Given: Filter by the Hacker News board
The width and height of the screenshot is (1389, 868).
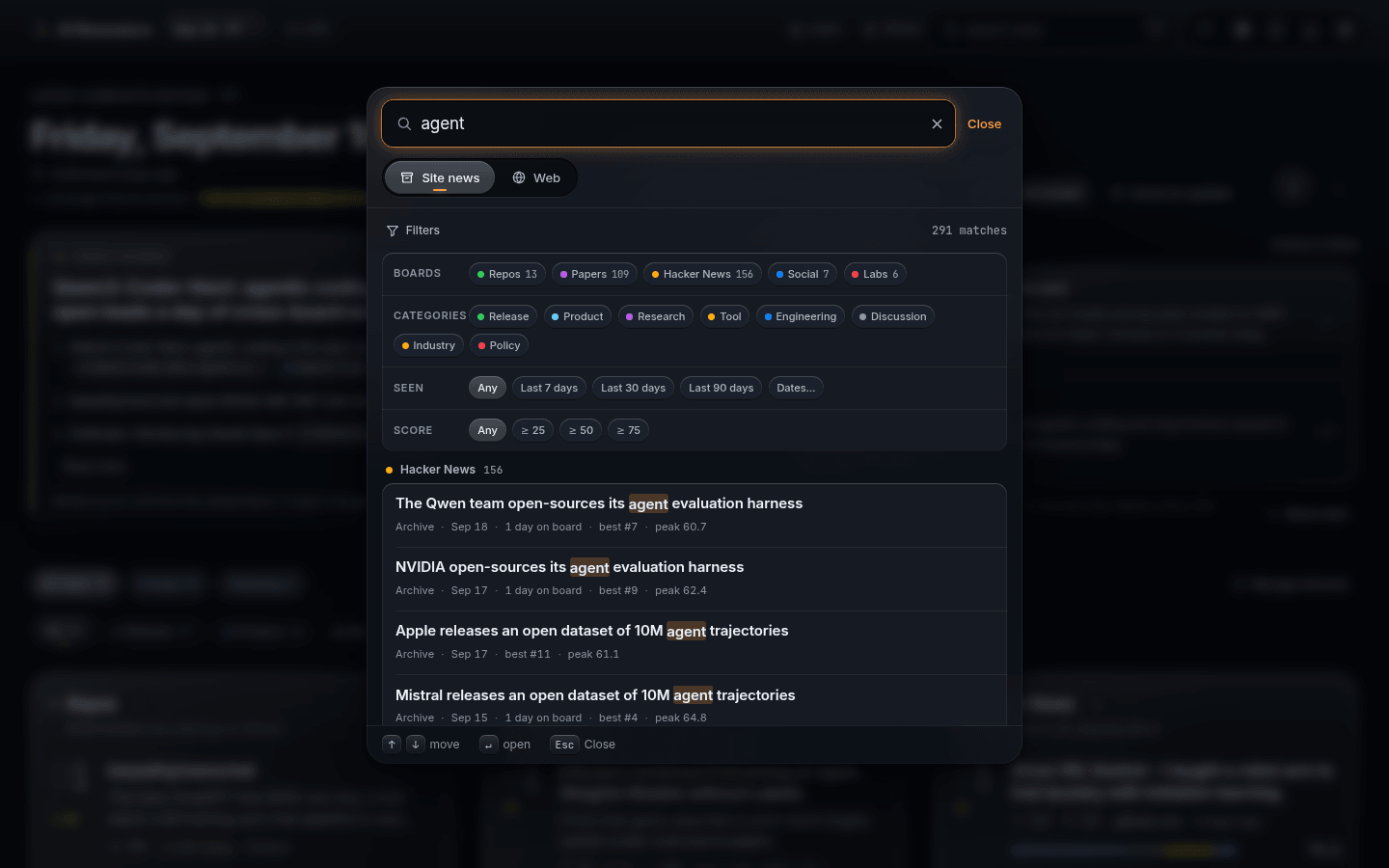Looking at the screenshot, I should coord(702,274).
